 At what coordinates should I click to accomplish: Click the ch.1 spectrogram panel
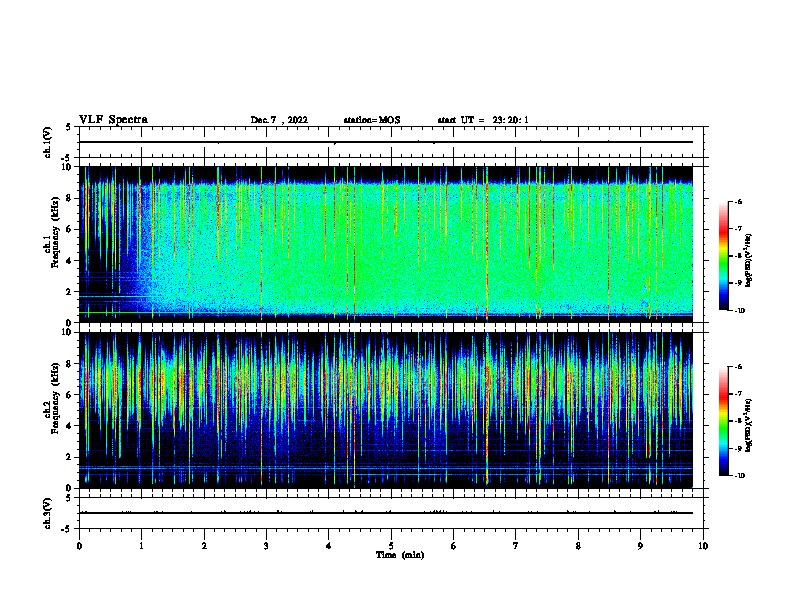pyautogui.click(x=386, y=244)
